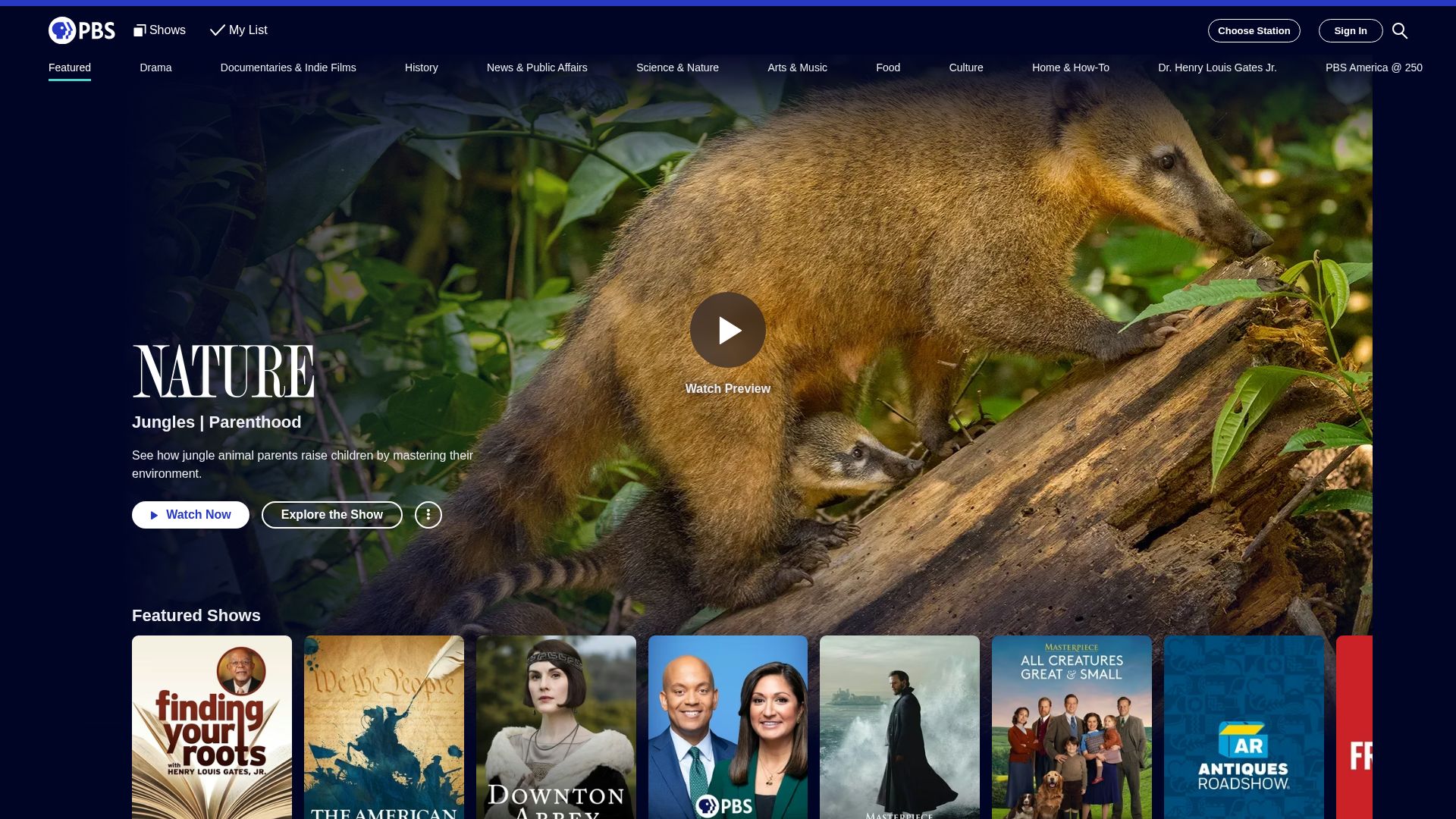Click the Nature show logo title

[223, 371]
